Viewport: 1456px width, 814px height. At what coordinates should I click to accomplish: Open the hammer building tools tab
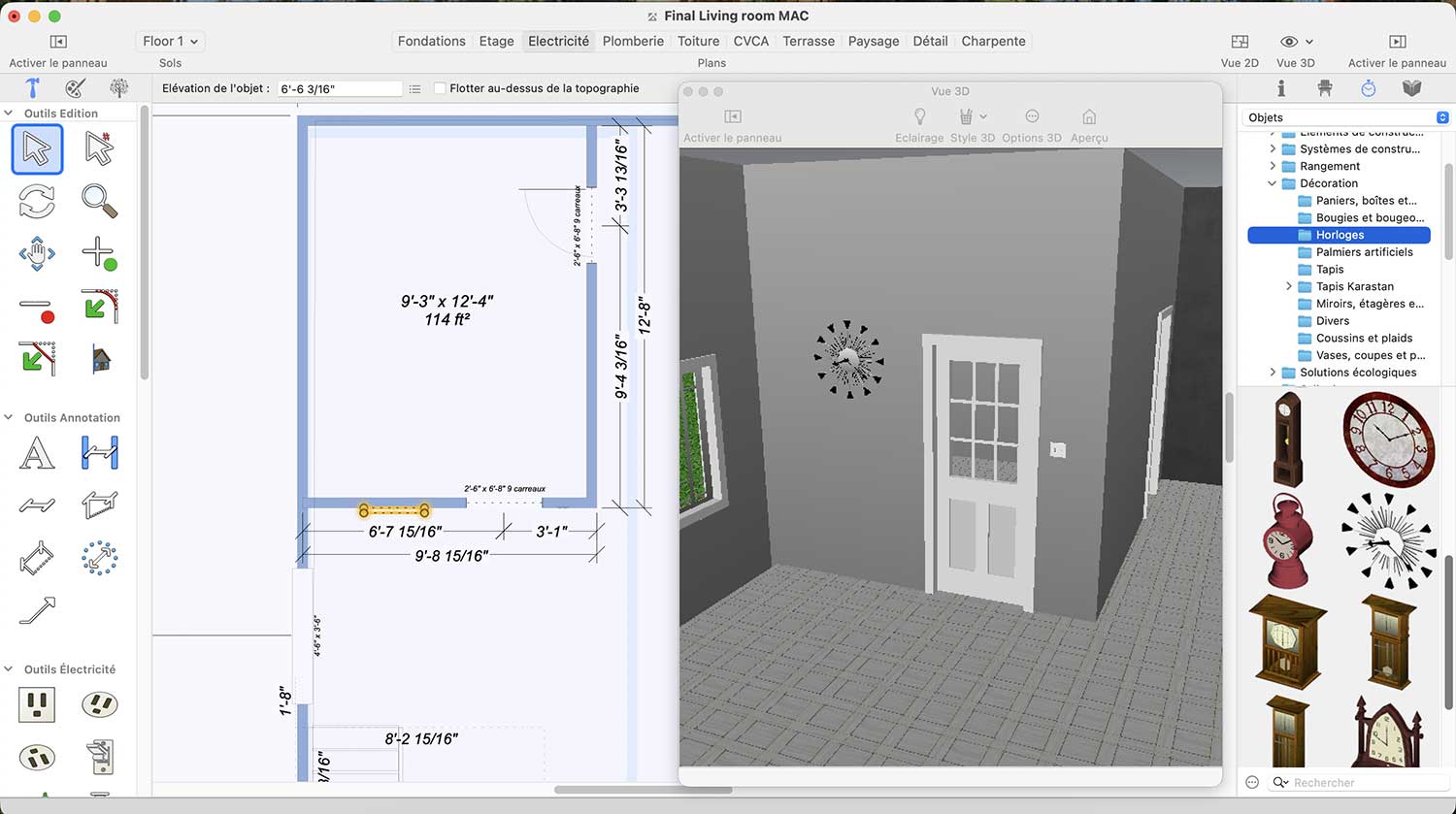[x=32, y=88]
